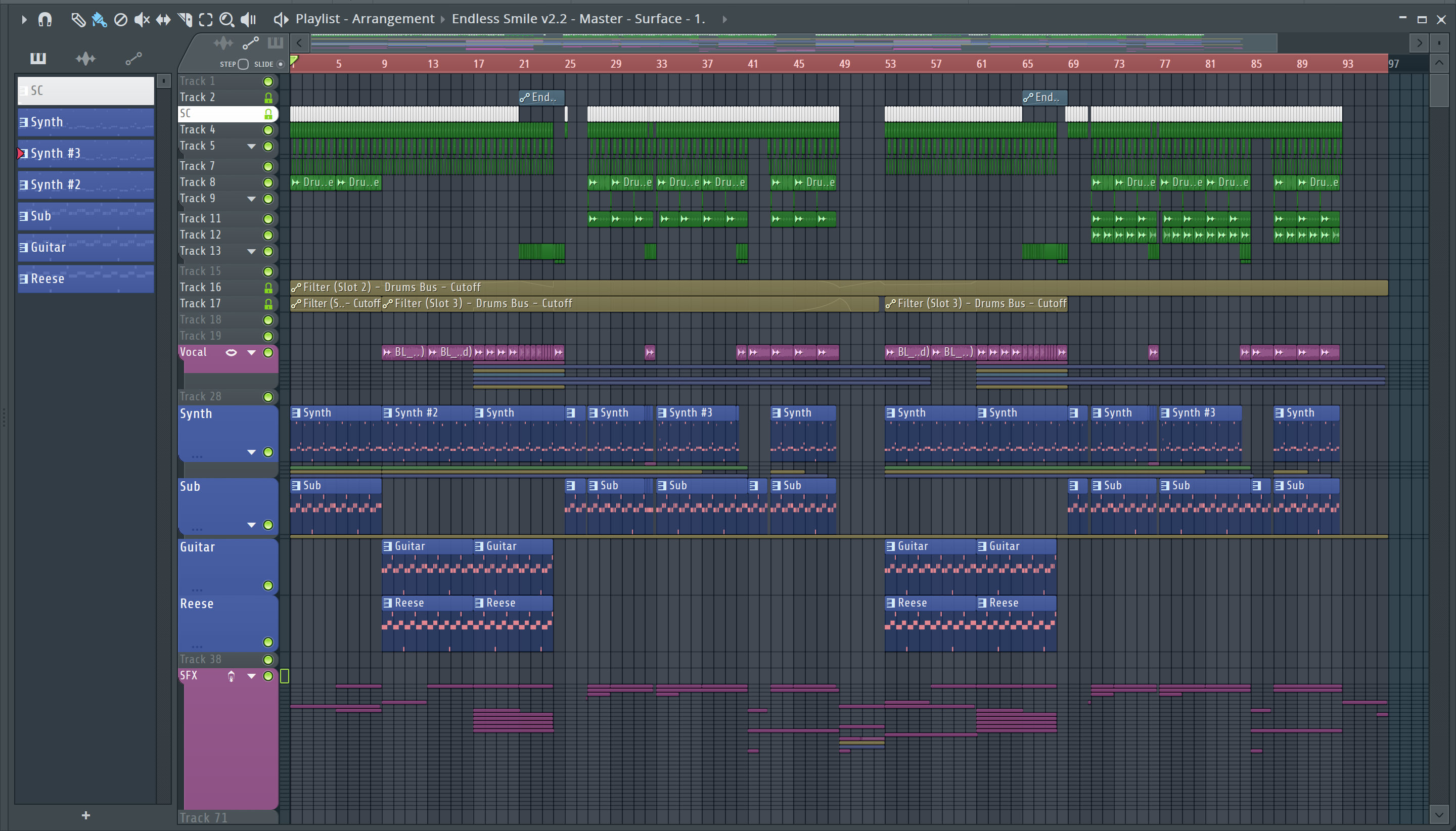Image resolution: width=1456 pixels, height=831 pixels.
Task: Select the Slice tool icon
Action: coord(185,20)
